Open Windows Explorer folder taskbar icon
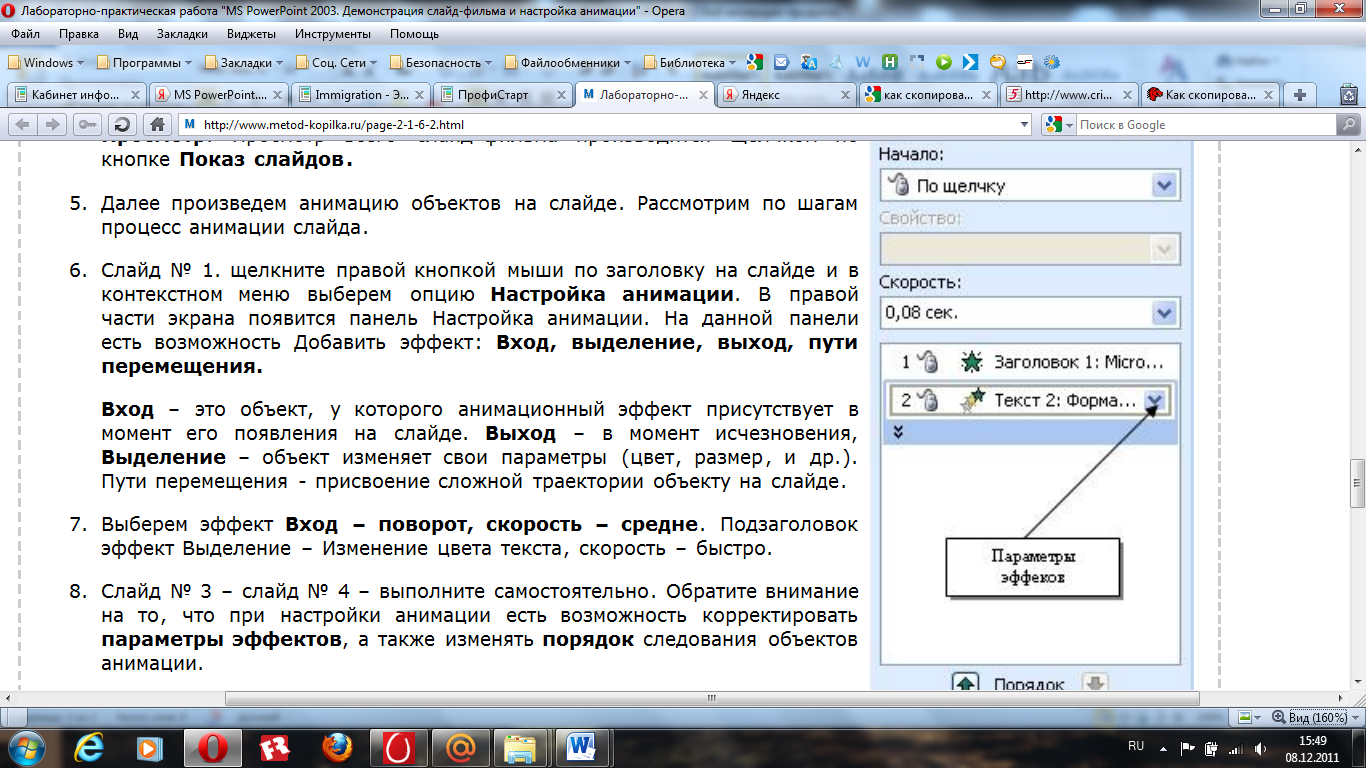 (521, 747)
